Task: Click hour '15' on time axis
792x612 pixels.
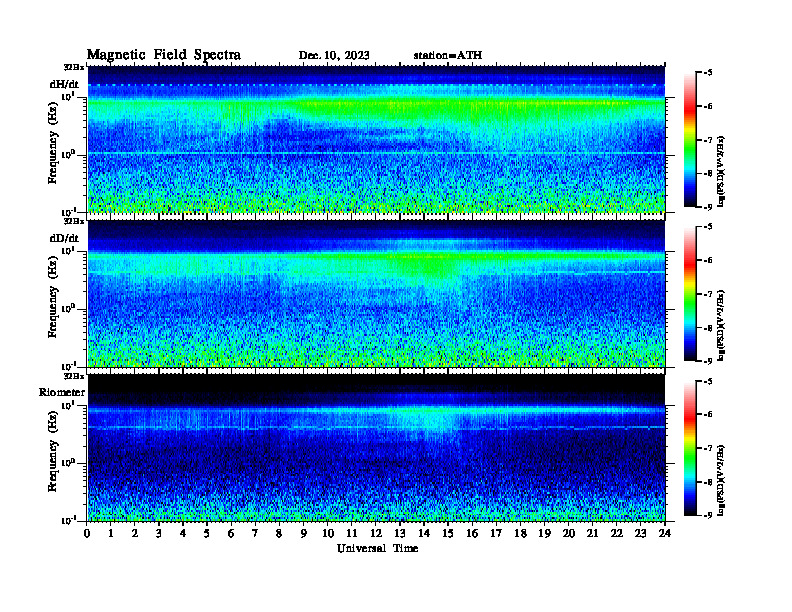Action: click(x=448, y=534)
